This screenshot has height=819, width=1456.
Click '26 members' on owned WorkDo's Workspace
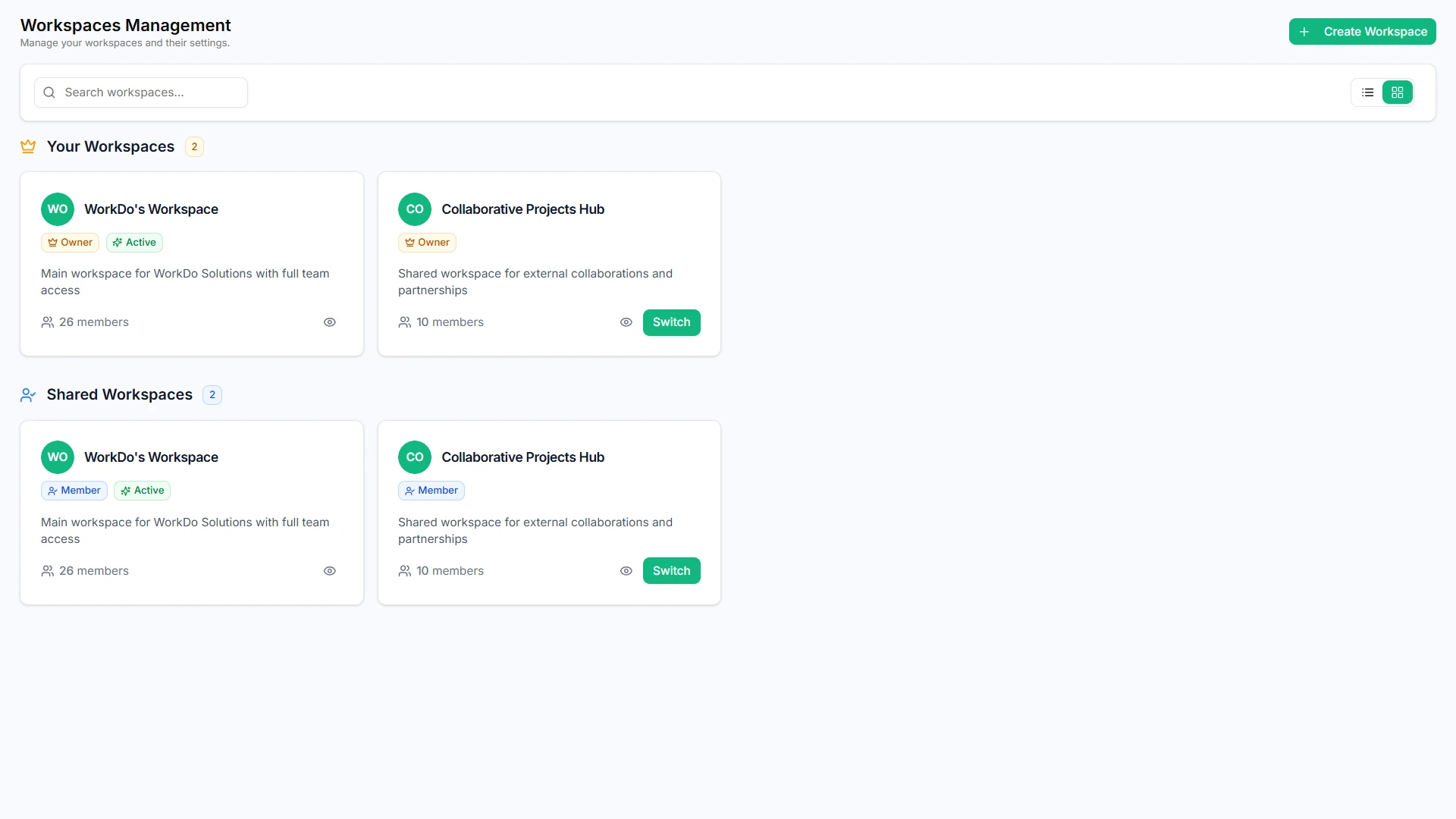click(x=94, y=322)
